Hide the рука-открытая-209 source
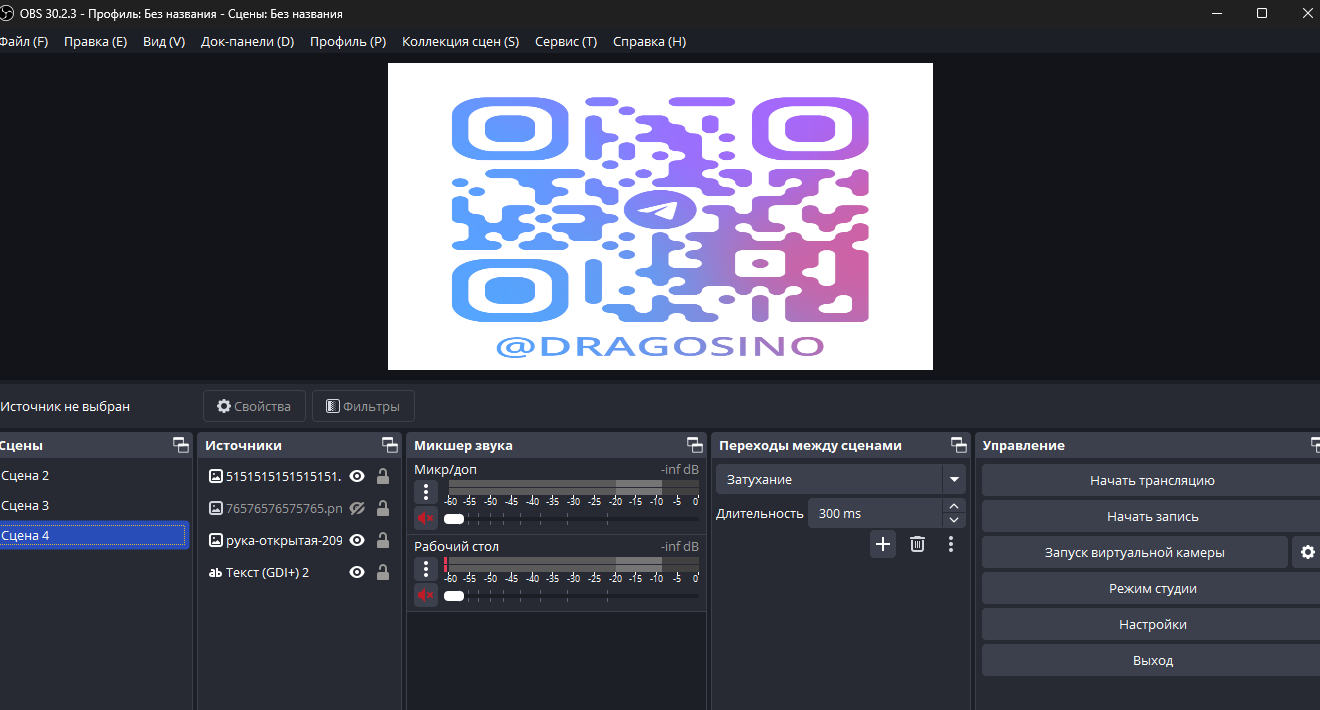This screenshot has height=710, width=1320. tap(357, 540)
